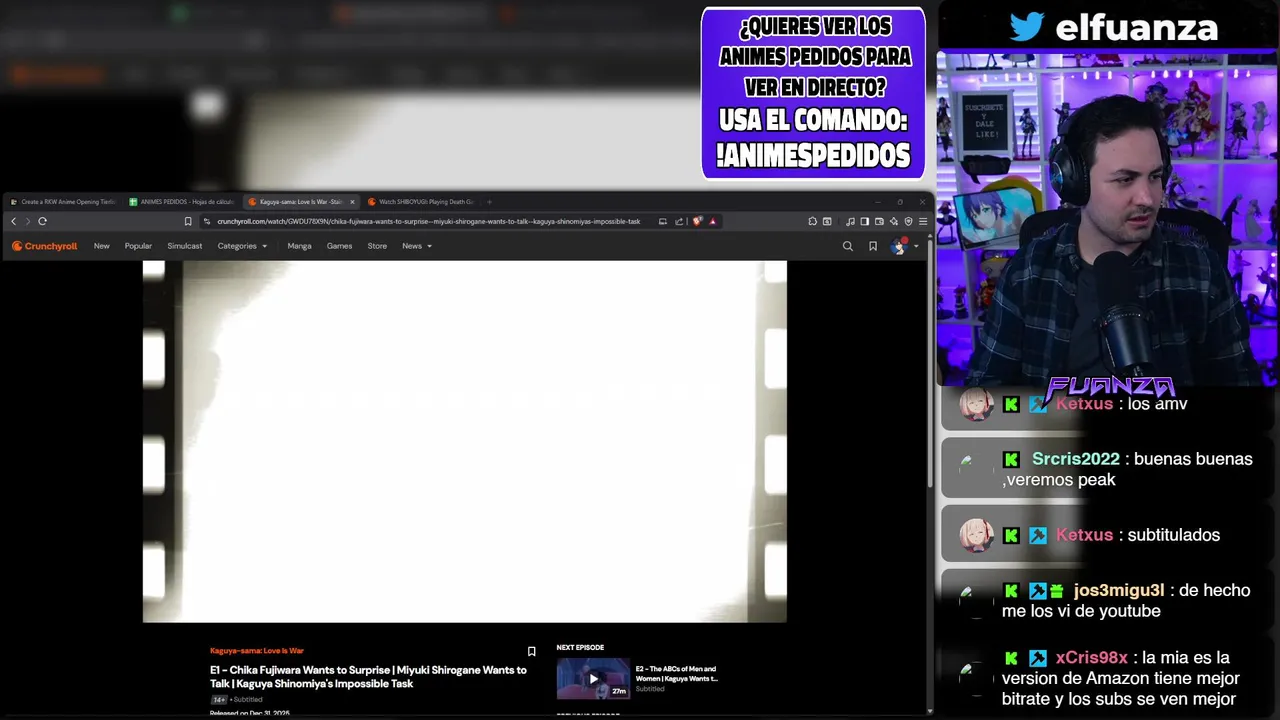Expand the News dropdown
1280x720 pixels.
pyautogui.click(x=417, y=246)
